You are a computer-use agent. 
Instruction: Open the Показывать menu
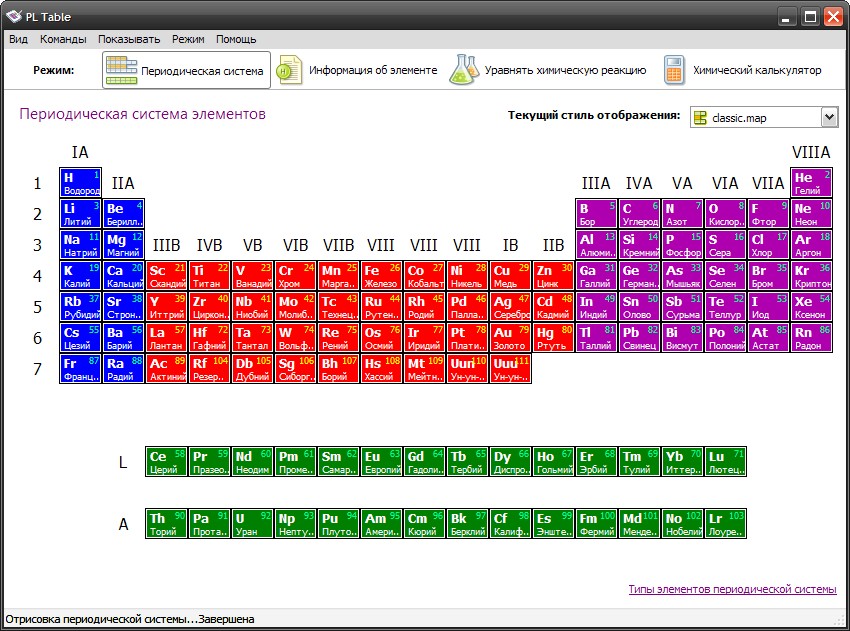click(129, 39)
